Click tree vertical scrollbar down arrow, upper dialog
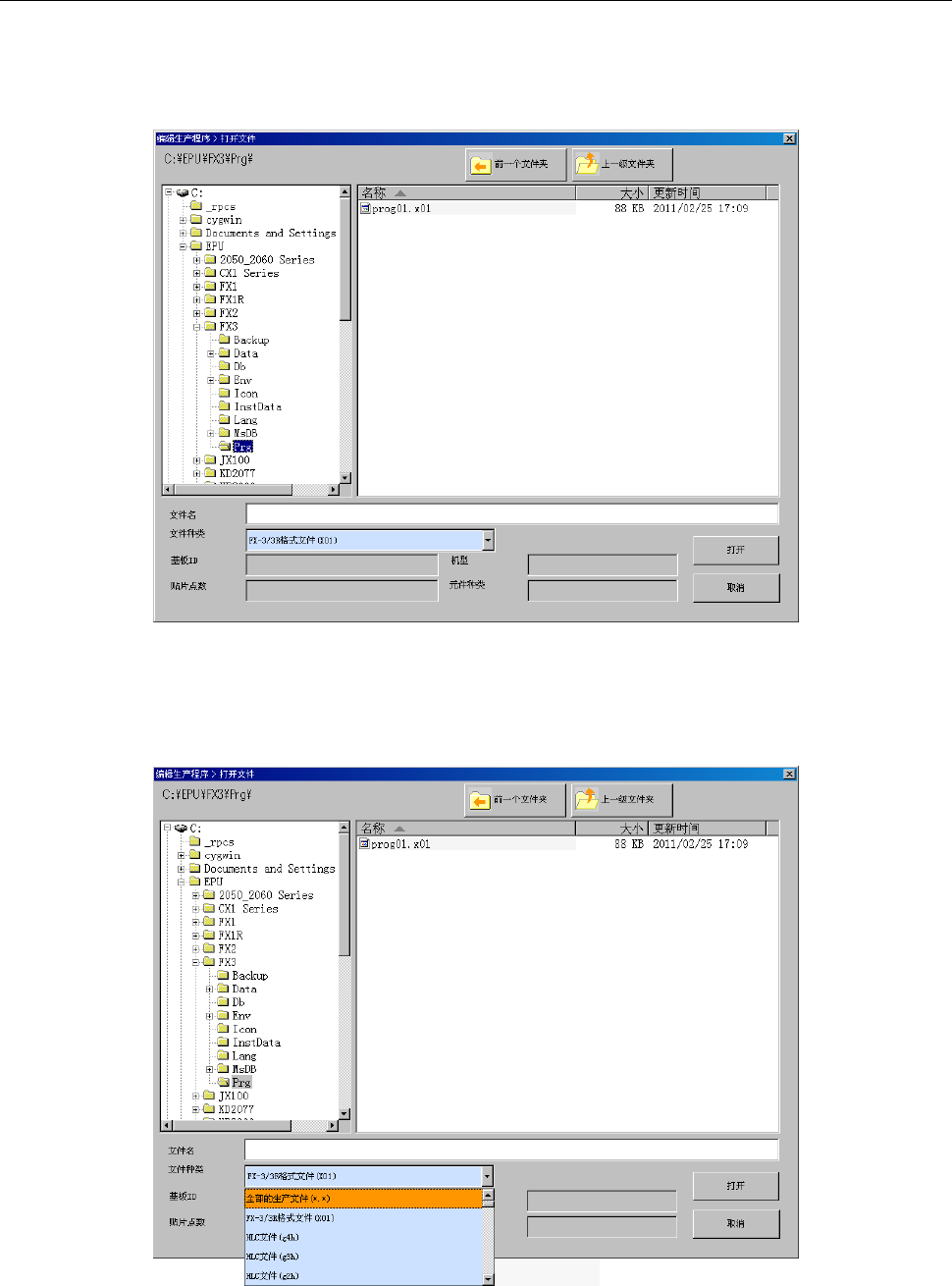Image resolution: width=952 pixels, height=1286 pixels. 345,478
